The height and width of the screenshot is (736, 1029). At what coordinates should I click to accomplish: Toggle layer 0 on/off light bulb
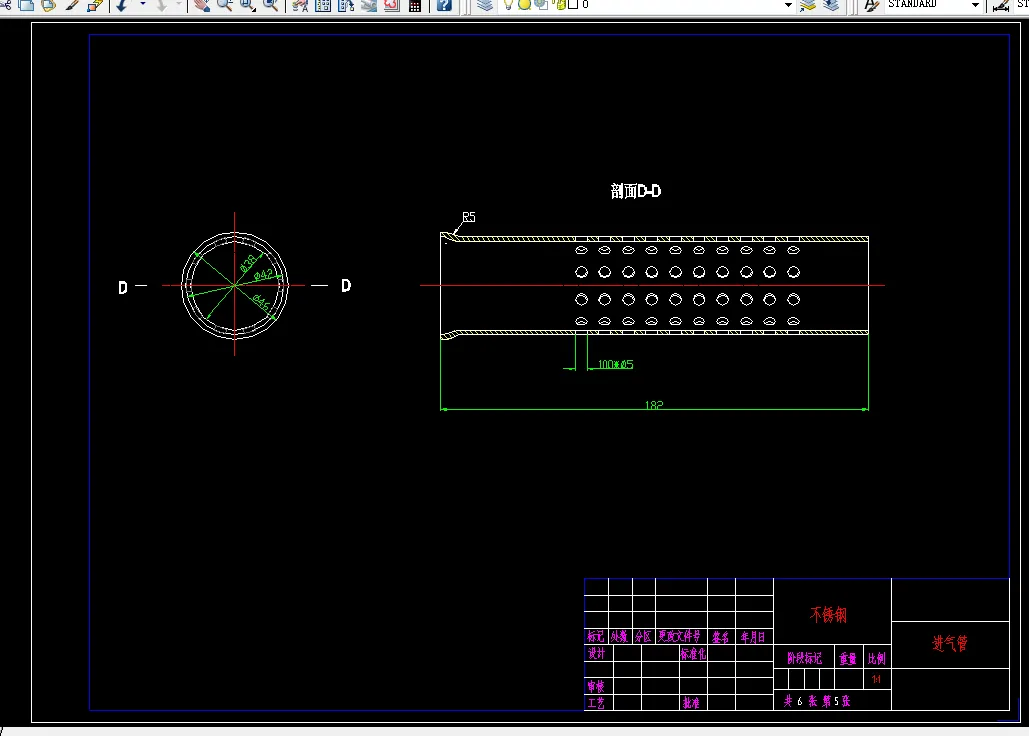[x=508, y=5]
